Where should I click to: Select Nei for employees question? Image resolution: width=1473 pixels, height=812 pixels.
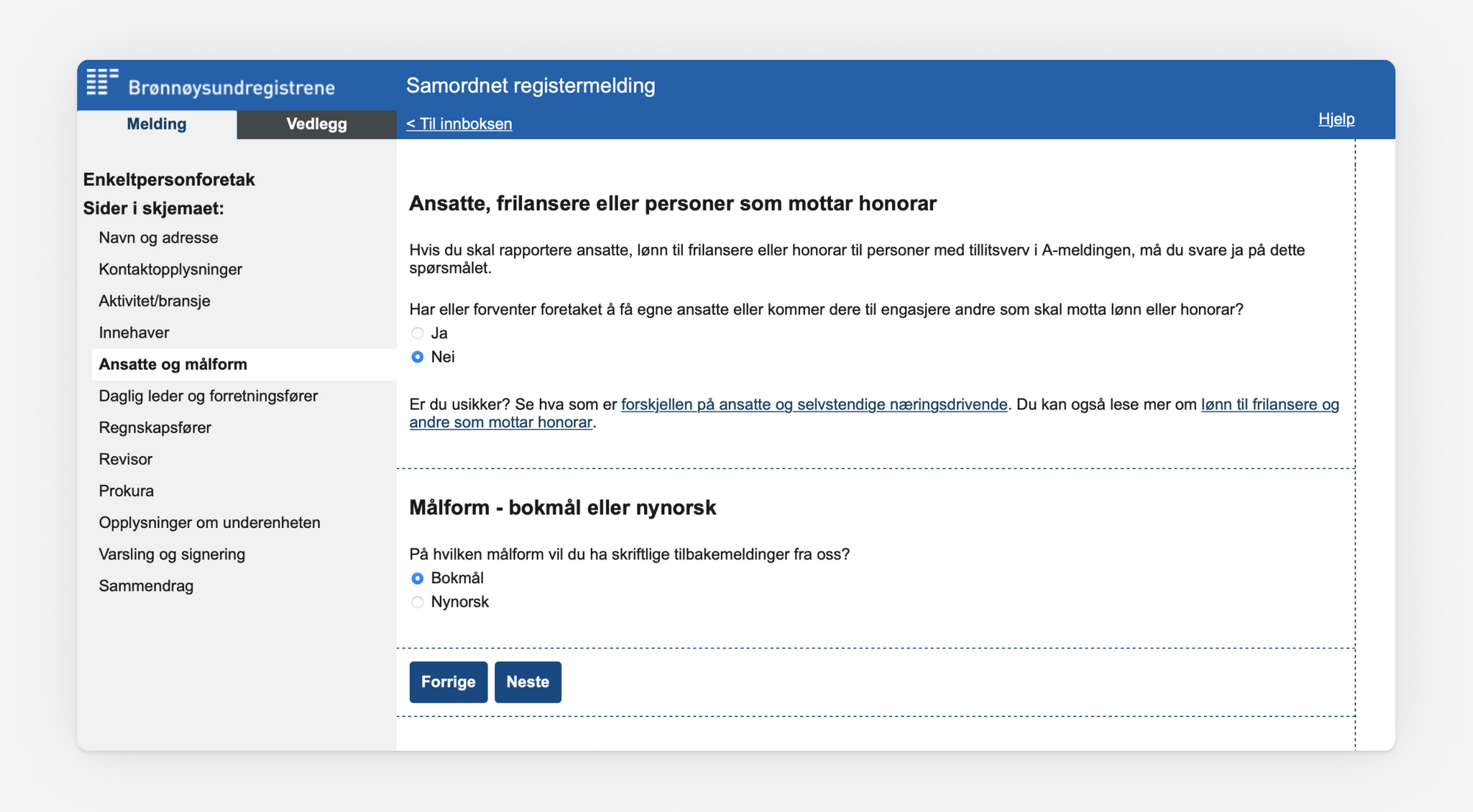coord(418,356)
